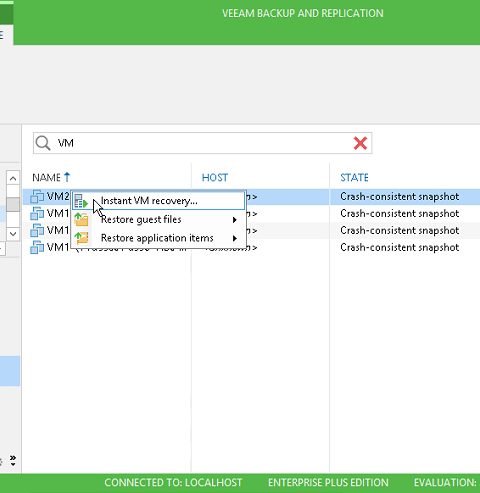Expand the navigation overflow chevron
Screen dimensions: 480x493
(13, 460)
